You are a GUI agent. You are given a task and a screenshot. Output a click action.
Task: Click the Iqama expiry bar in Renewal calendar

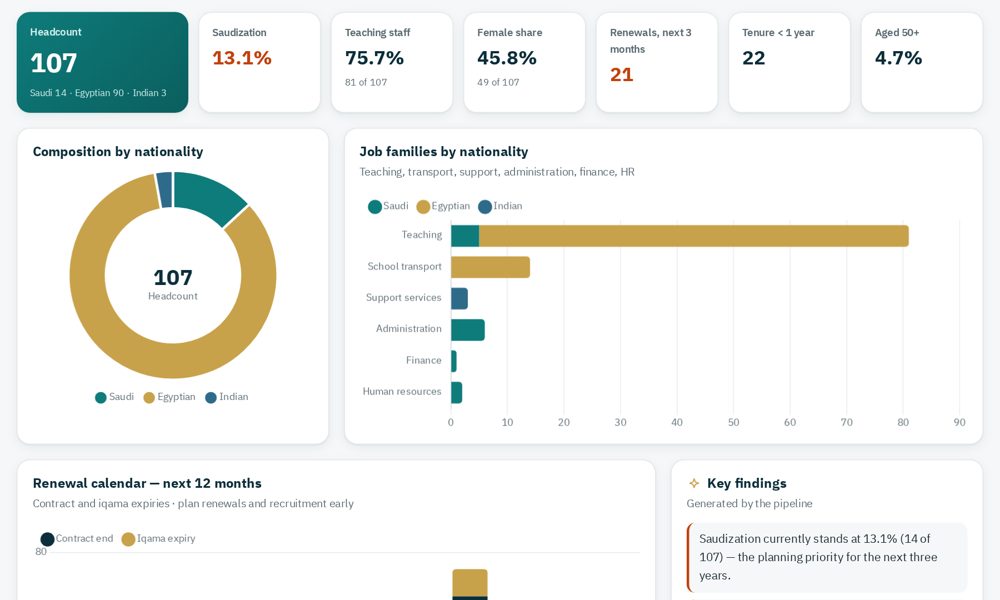[470, 583]
